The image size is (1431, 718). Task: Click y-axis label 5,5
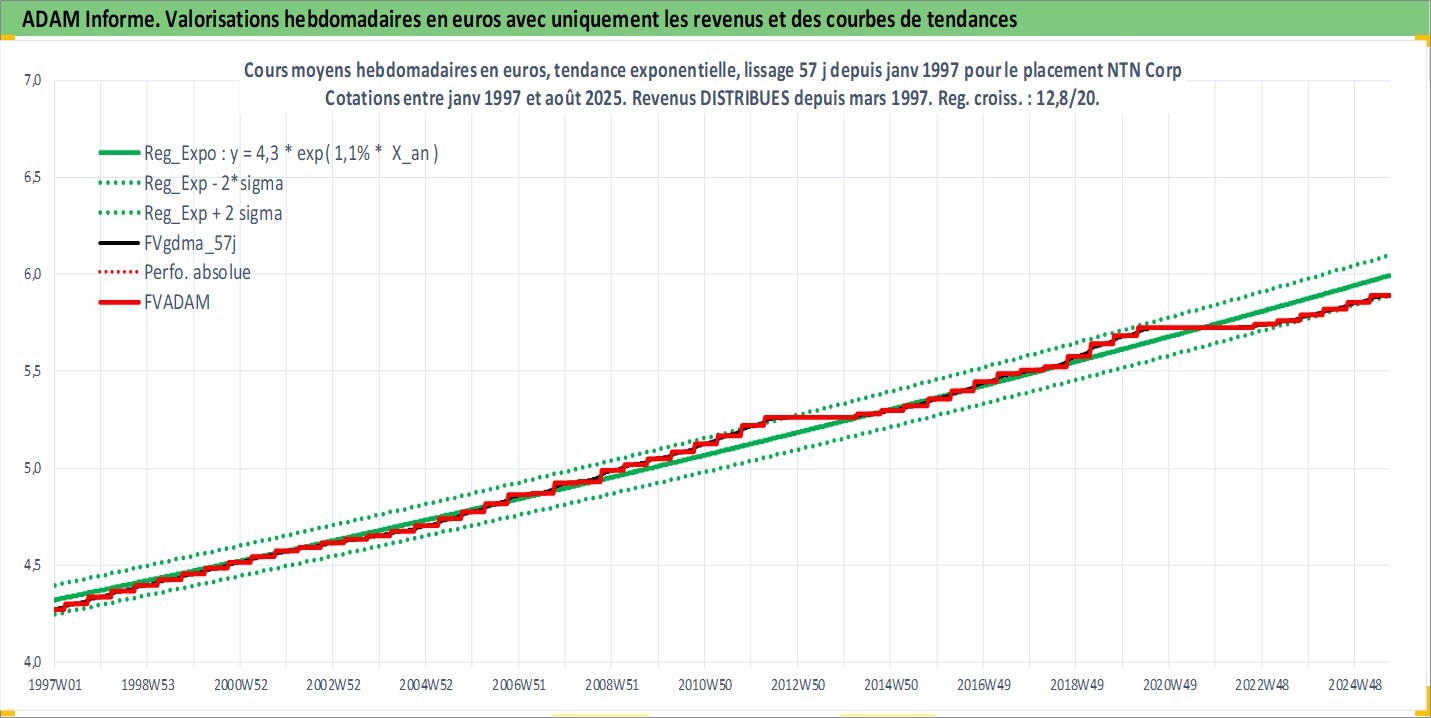point(31,371)
